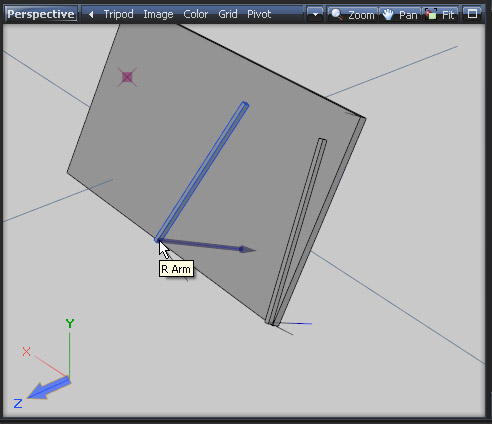This screenshot has width=492, height=424.
Task: Open the Pivot menu
Action: click(x=259, y=14)
